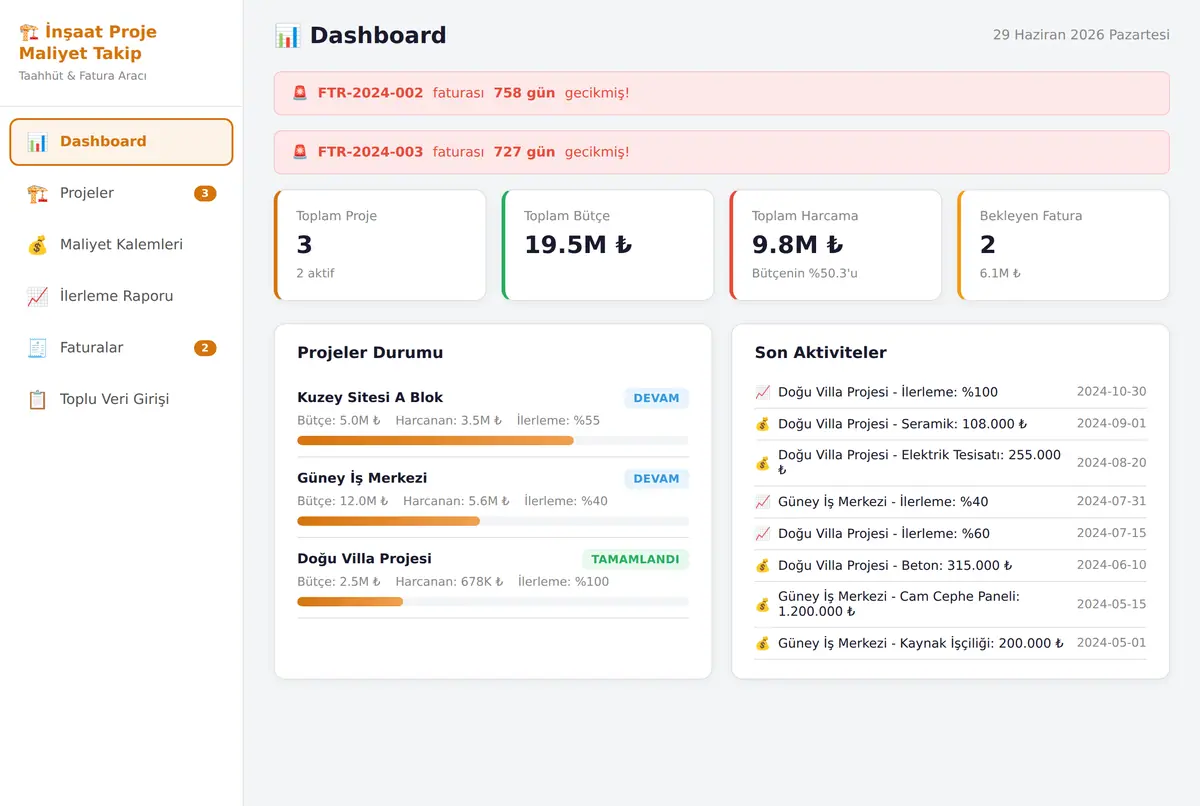Open the FTR-2024-003 overdue invoice link

tap(370, 152)
